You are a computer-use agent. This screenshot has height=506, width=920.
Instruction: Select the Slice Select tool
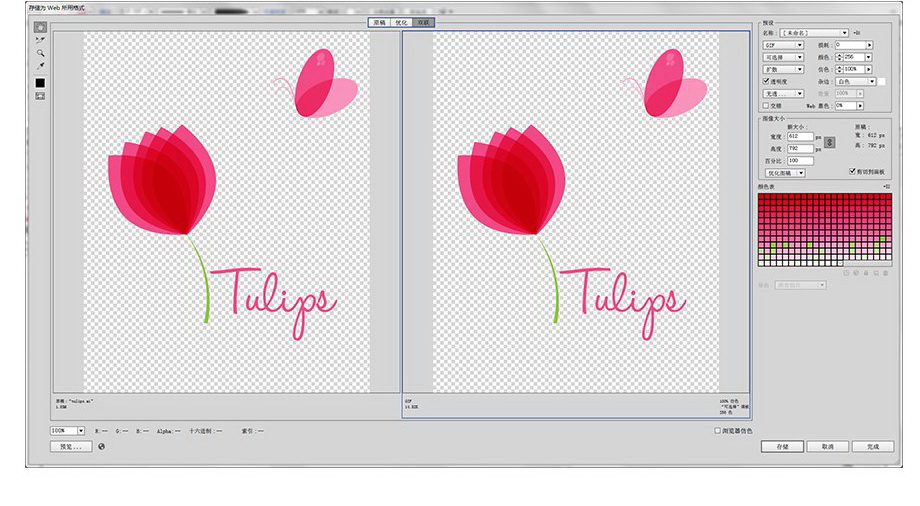(x=40, y=40)
